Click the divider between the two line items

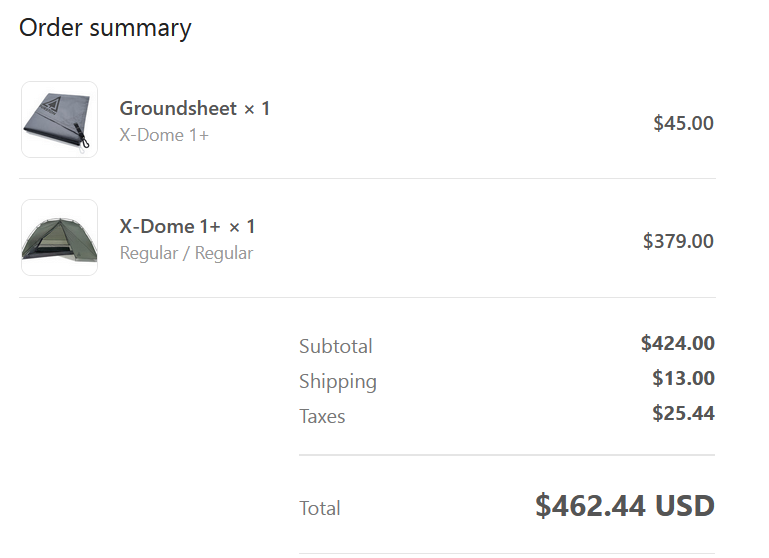(367, 179)
